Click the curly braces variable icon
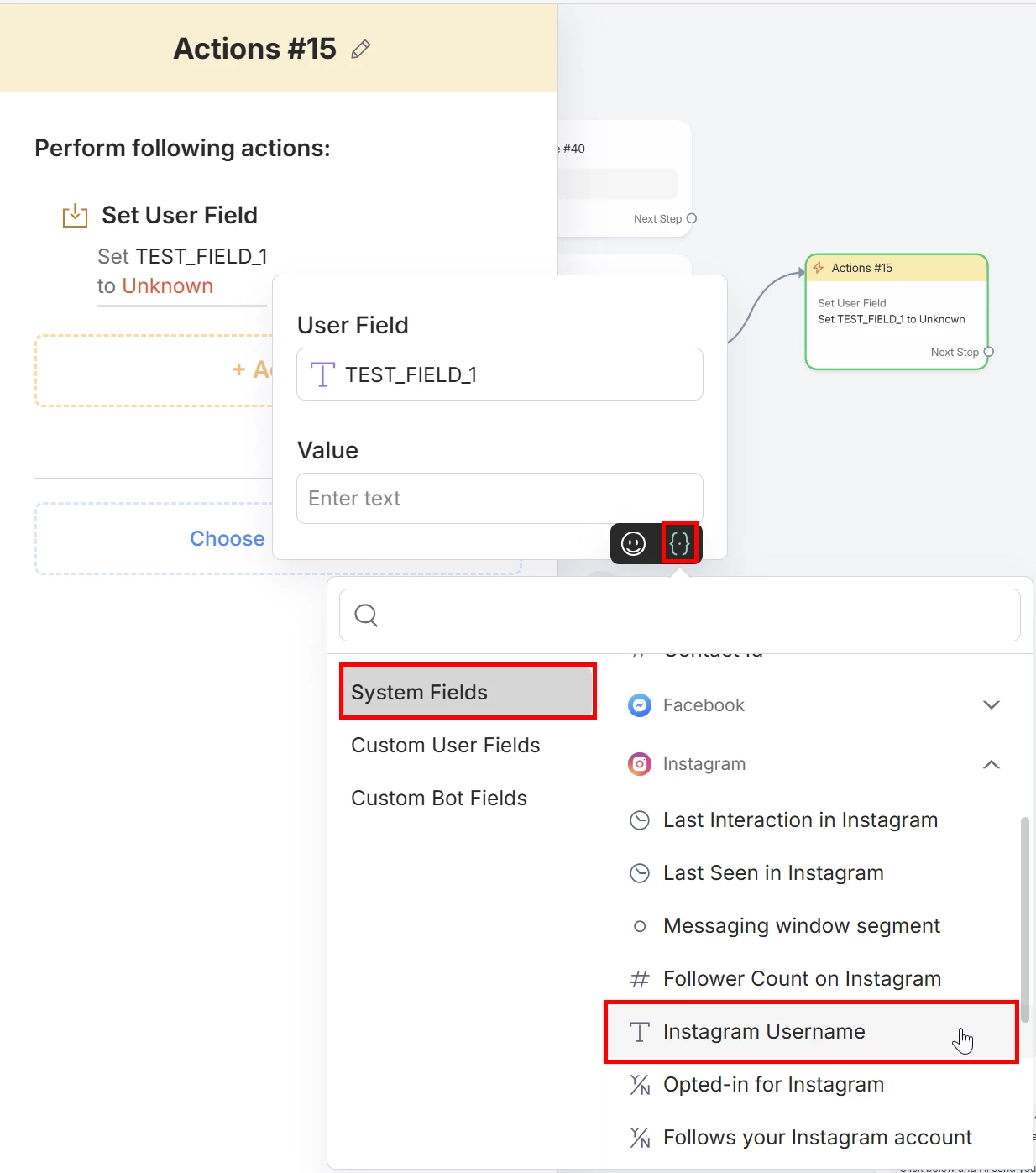The width and height of the screenshot is (1036, 1173). tap(679, 544)
